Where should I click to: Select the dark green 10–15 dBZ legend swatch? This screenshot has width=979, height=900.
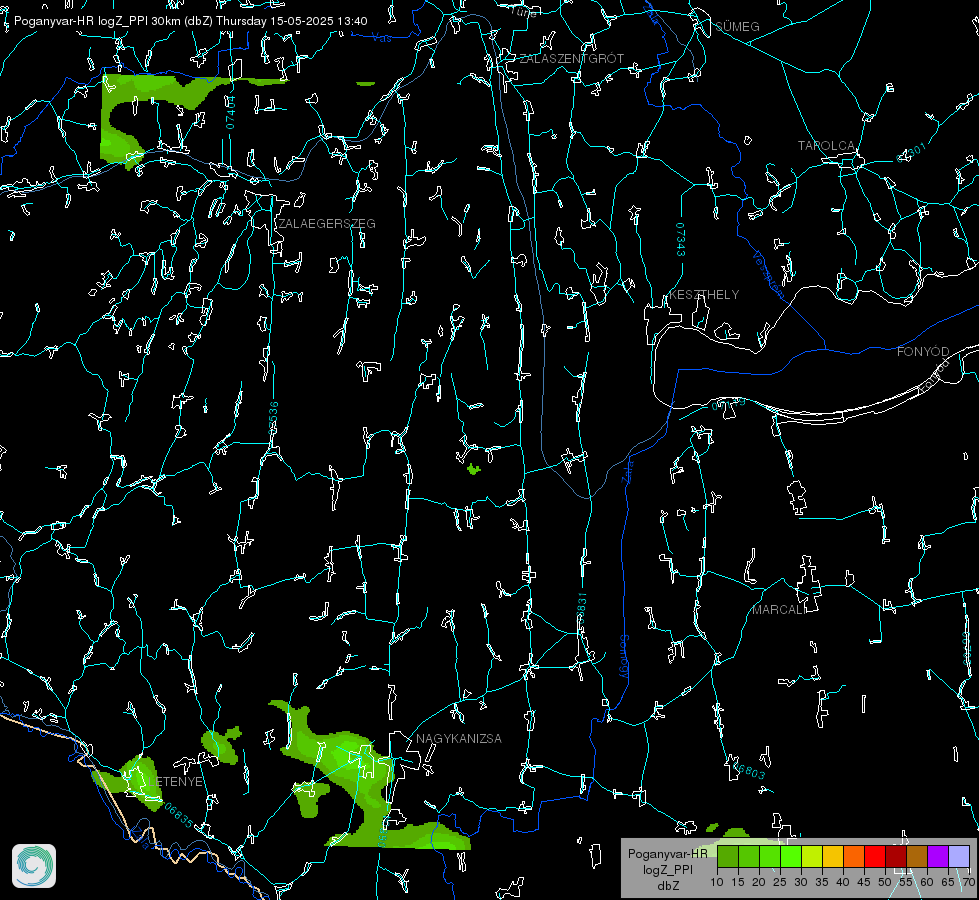[x=728, y=856]
